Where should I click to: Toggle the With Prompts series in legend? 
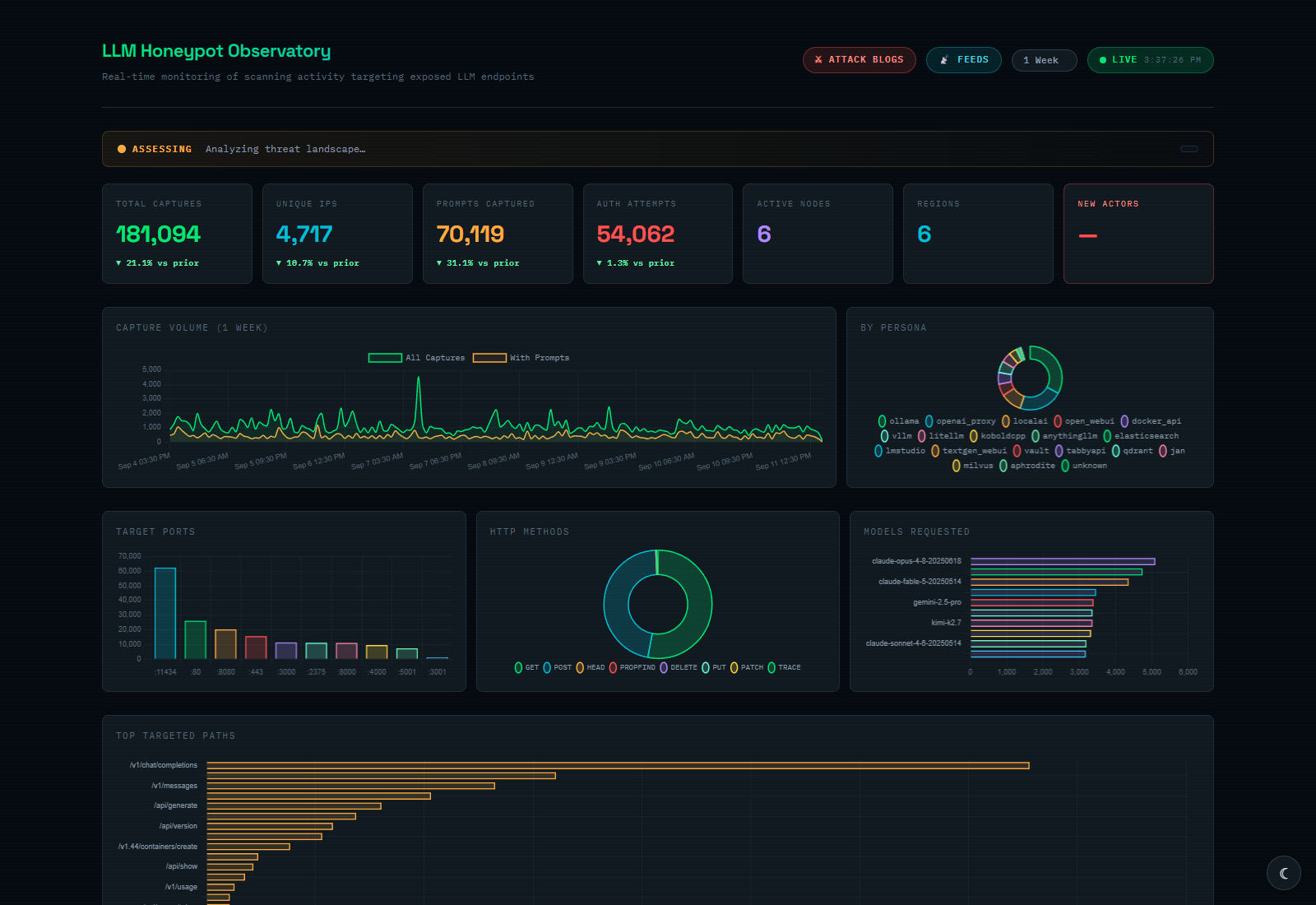521,358
